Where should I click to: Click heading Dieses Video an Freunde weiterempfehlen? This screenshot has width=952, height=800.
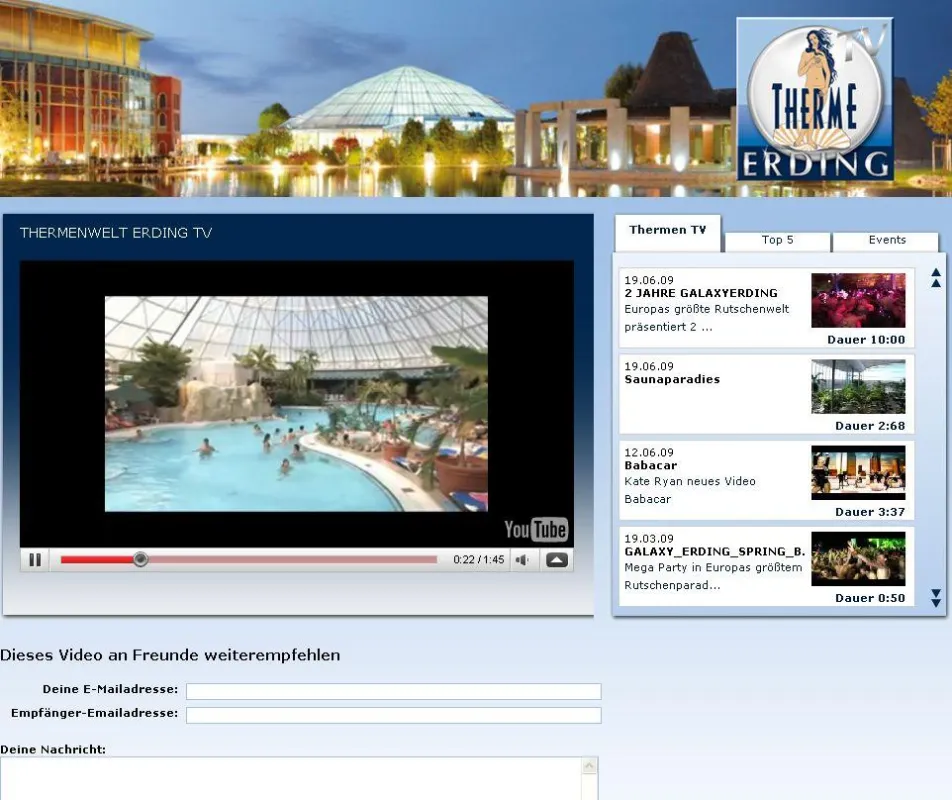[170, 656]
